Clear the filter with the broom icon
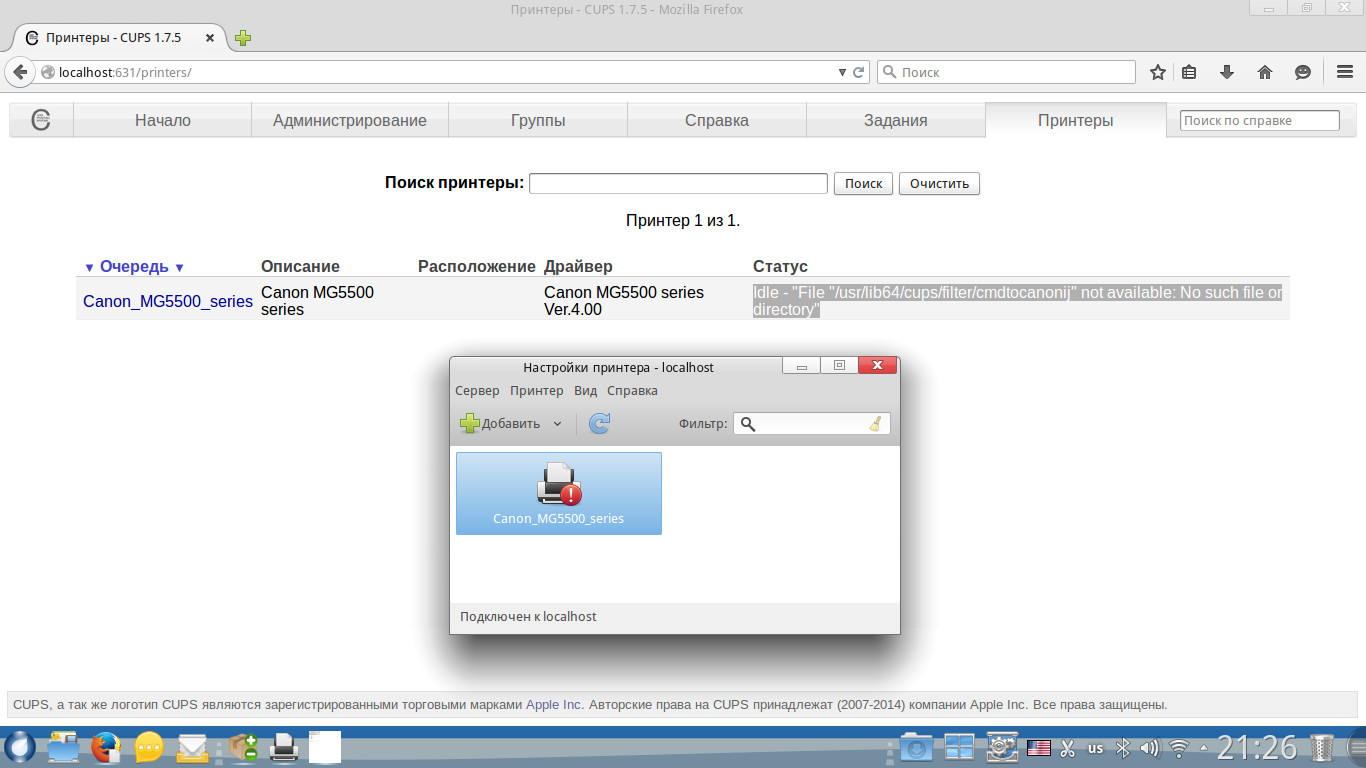Viewport: 1366px width, 768px height. (x=876, y=424)
